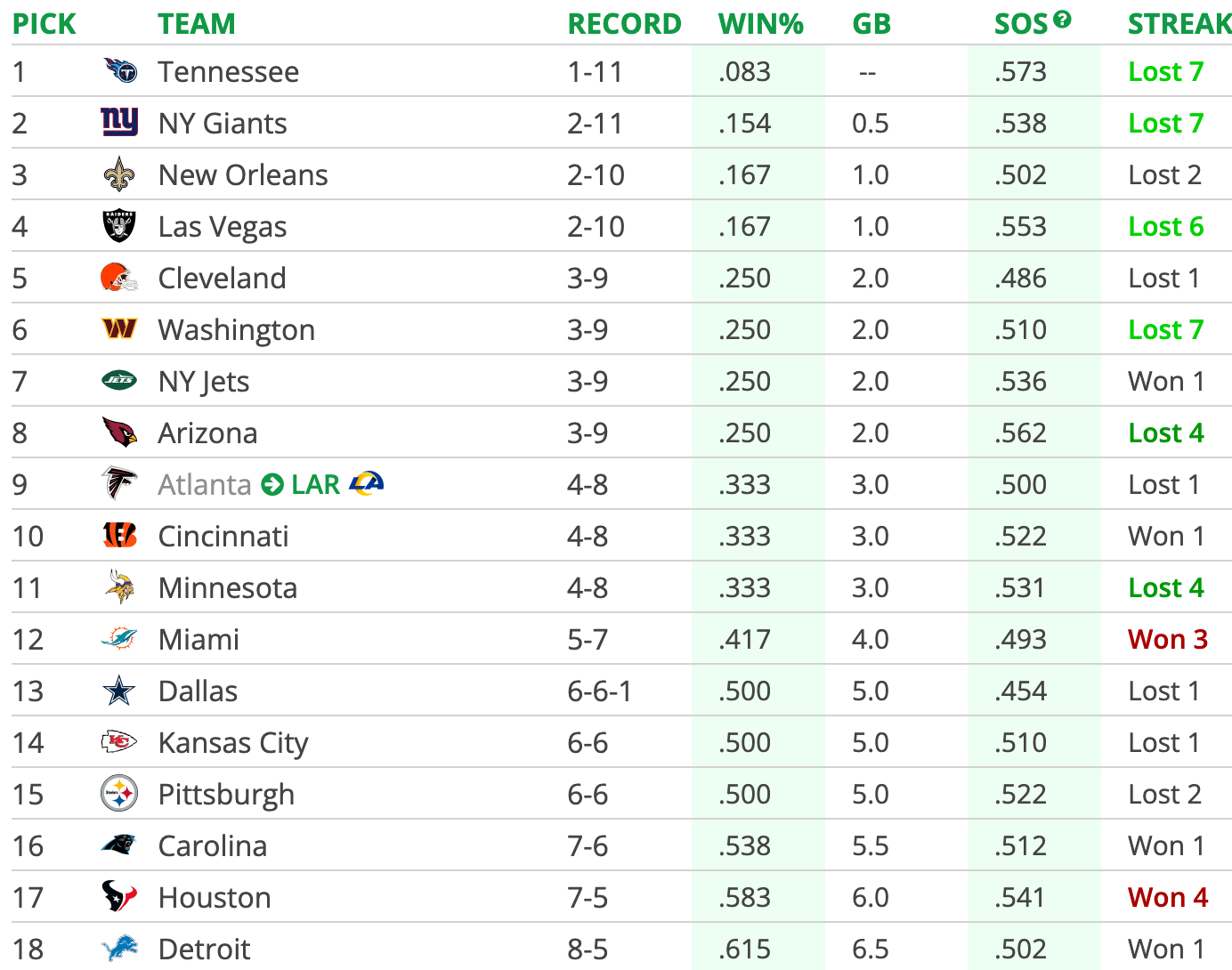The height and width of the screenshot is (970, 1232).
Task: Click the Washington Commanders W logo
Action: click(x=119, y=329)
